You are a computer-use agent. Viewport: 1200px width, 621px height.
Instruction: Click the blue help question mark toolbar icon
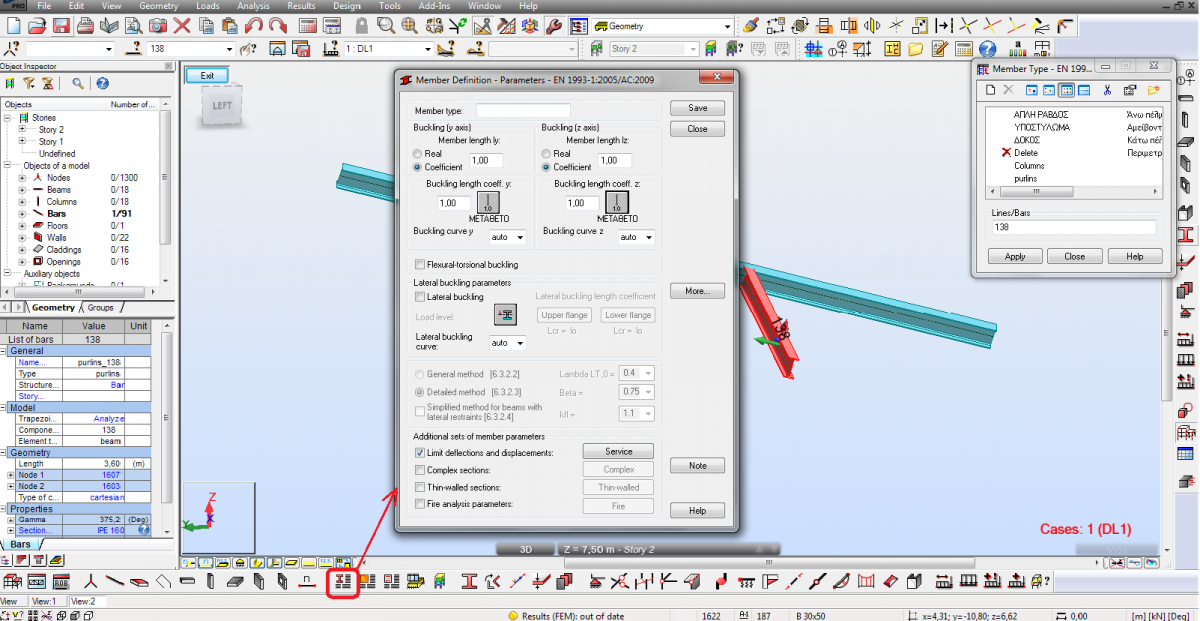(x=987, y=48)
